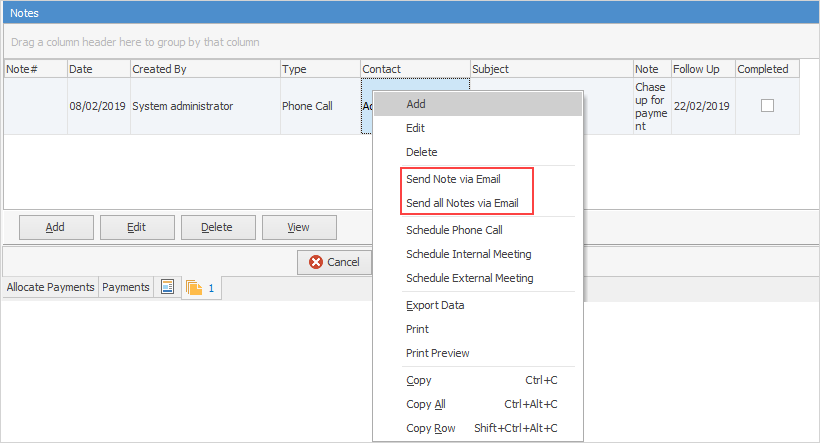Image resolution: width=820 pixels, height=443 pixels.
Task: Open the notes tab with folder icon
Action: coord(201,288)
